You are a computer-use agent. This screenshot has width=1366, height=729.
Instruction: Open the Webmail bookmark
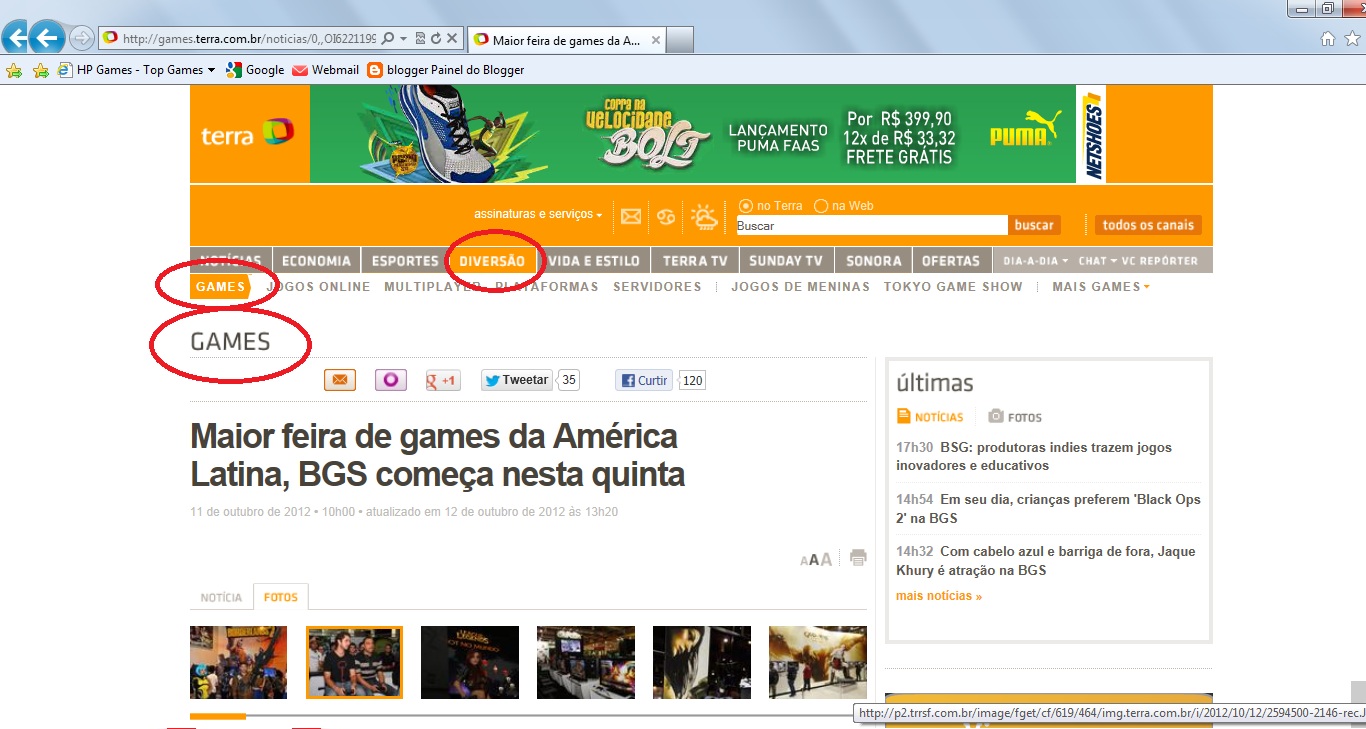point(325,70)
